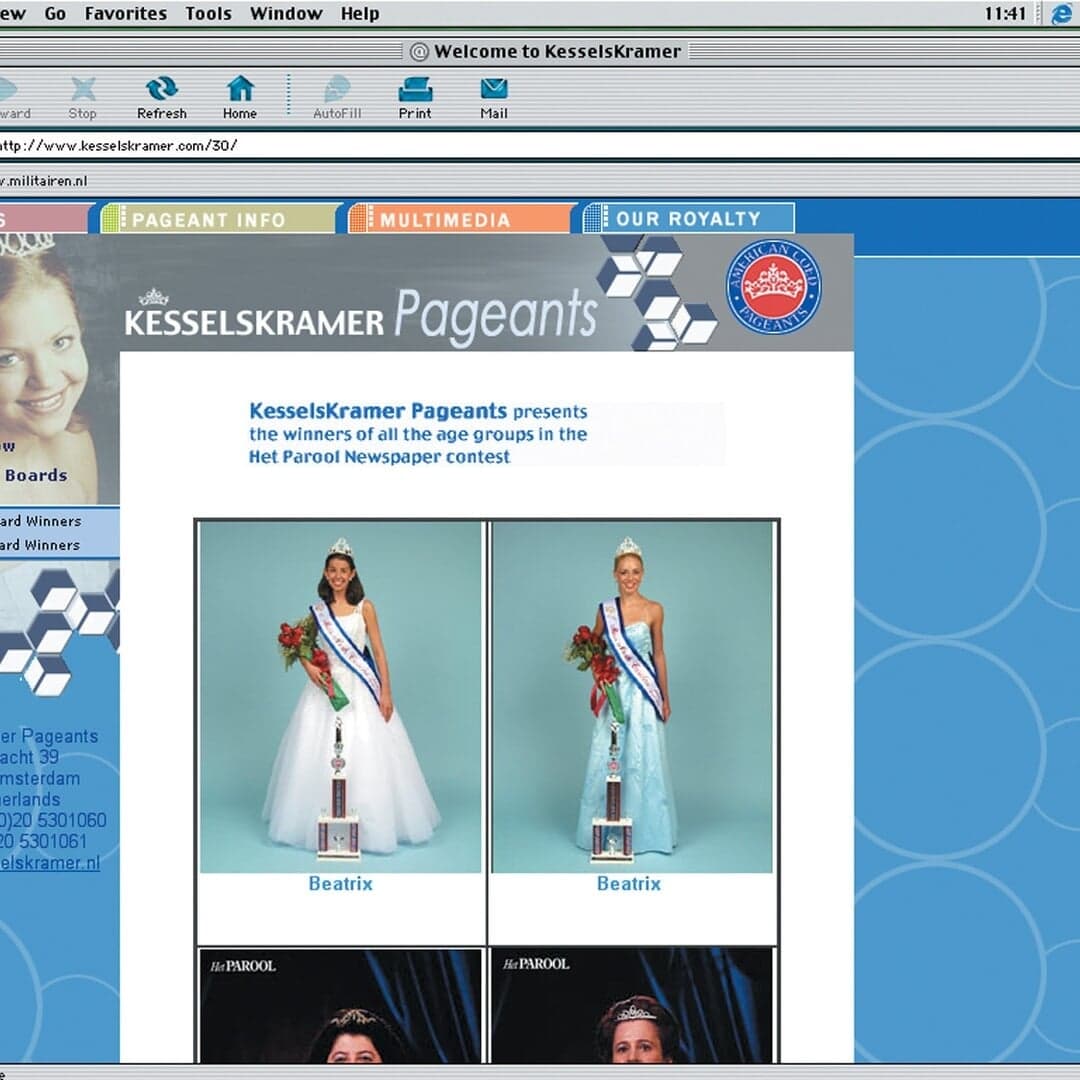Click the Mail toolbar icon
Screen dimensions: 1080x1080
(491, 95)
